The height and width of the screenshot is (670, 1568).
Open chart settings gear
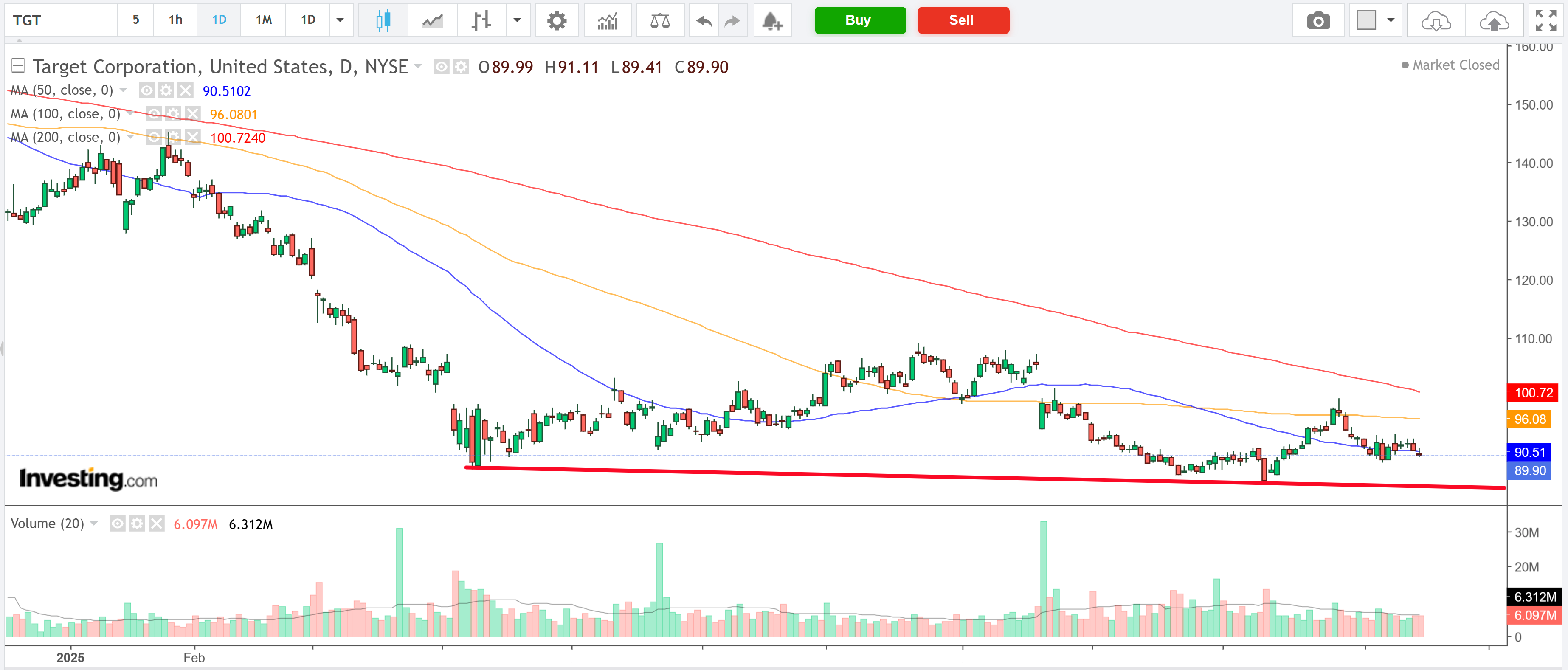(x=557, y=20)
